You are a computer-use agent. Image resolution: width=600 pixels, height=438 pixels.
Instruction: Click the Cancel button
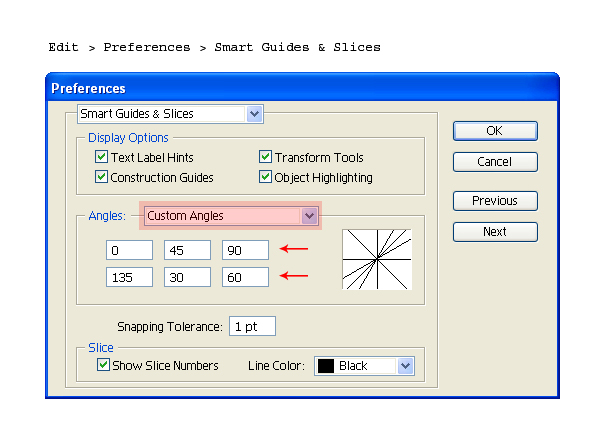click(x=495, y=162)
